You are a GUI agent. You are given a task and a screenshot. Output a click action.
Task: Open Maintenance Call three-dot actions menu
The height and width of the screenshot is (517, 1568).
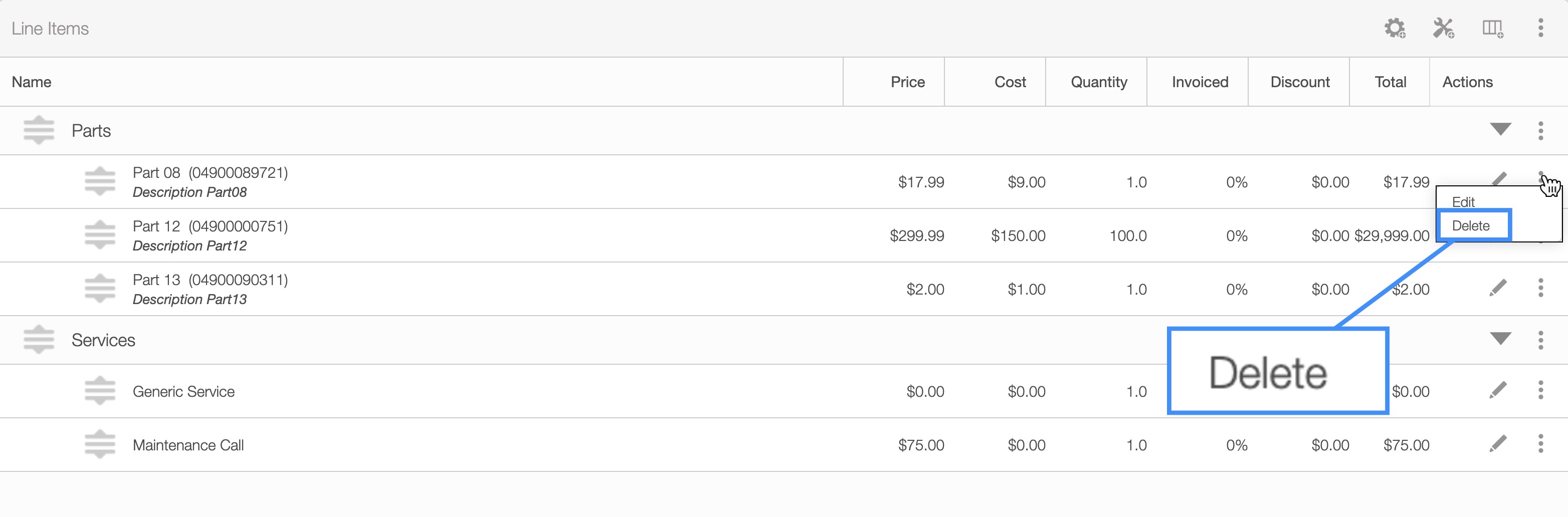tap(1540, 443)
